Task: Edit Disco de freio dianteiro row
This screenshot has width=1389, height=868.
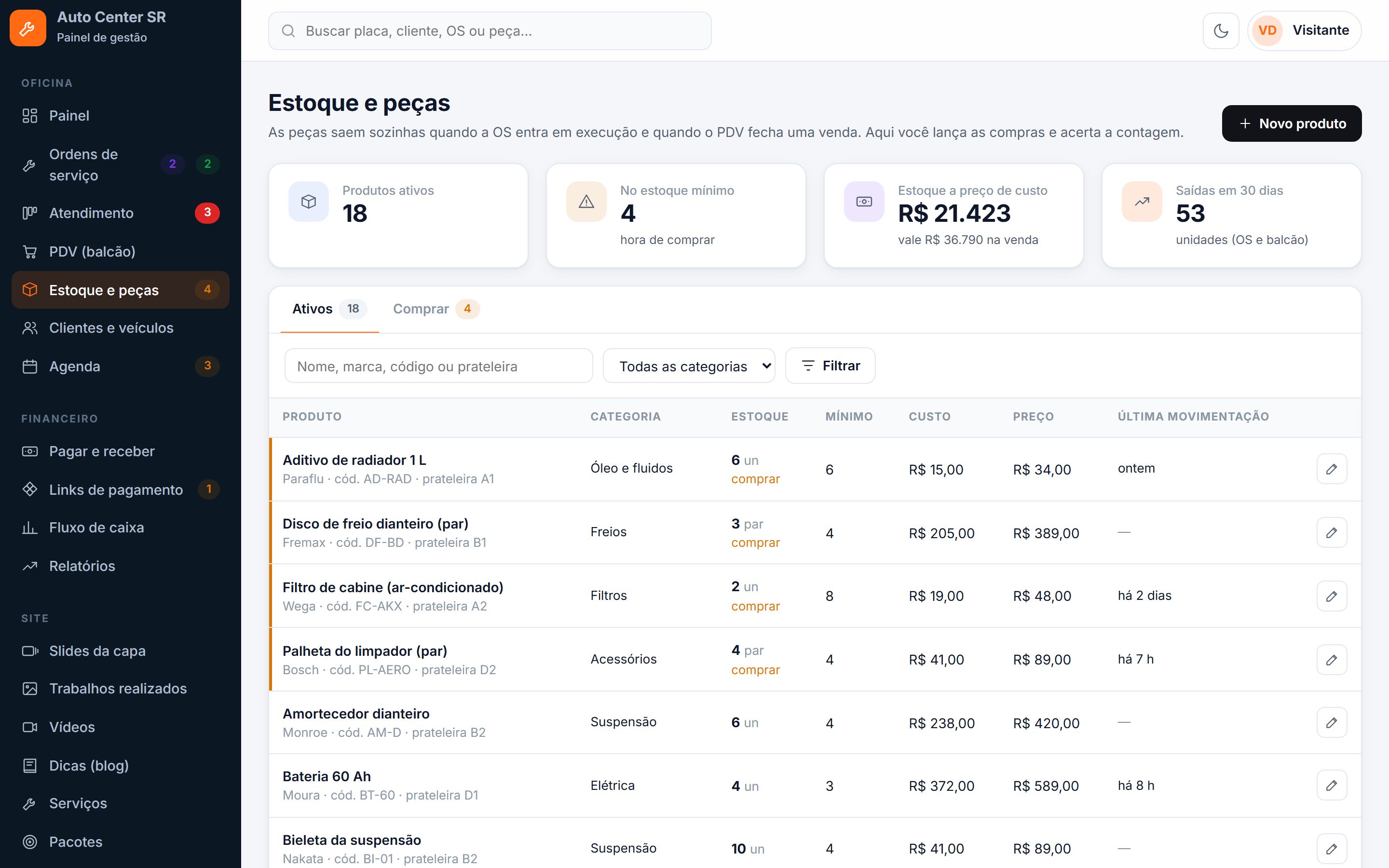Action: tap(1332, 533)
